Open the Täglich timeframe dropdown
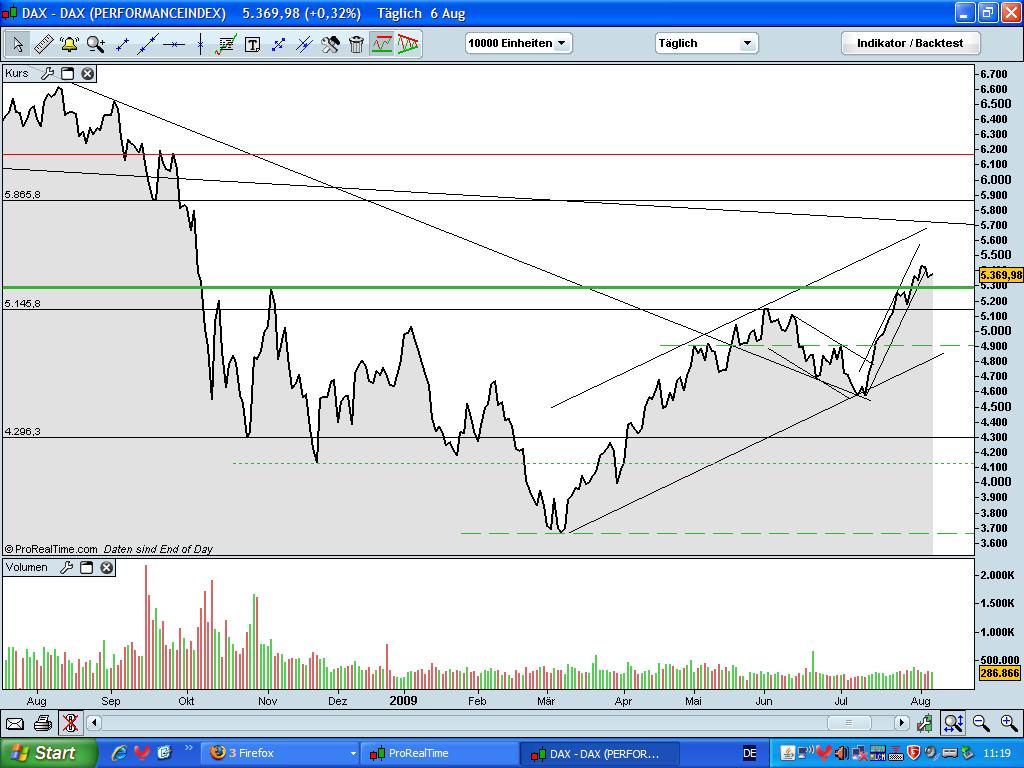The height and width of the screenshot is (768, 1024). click(706, 43)
